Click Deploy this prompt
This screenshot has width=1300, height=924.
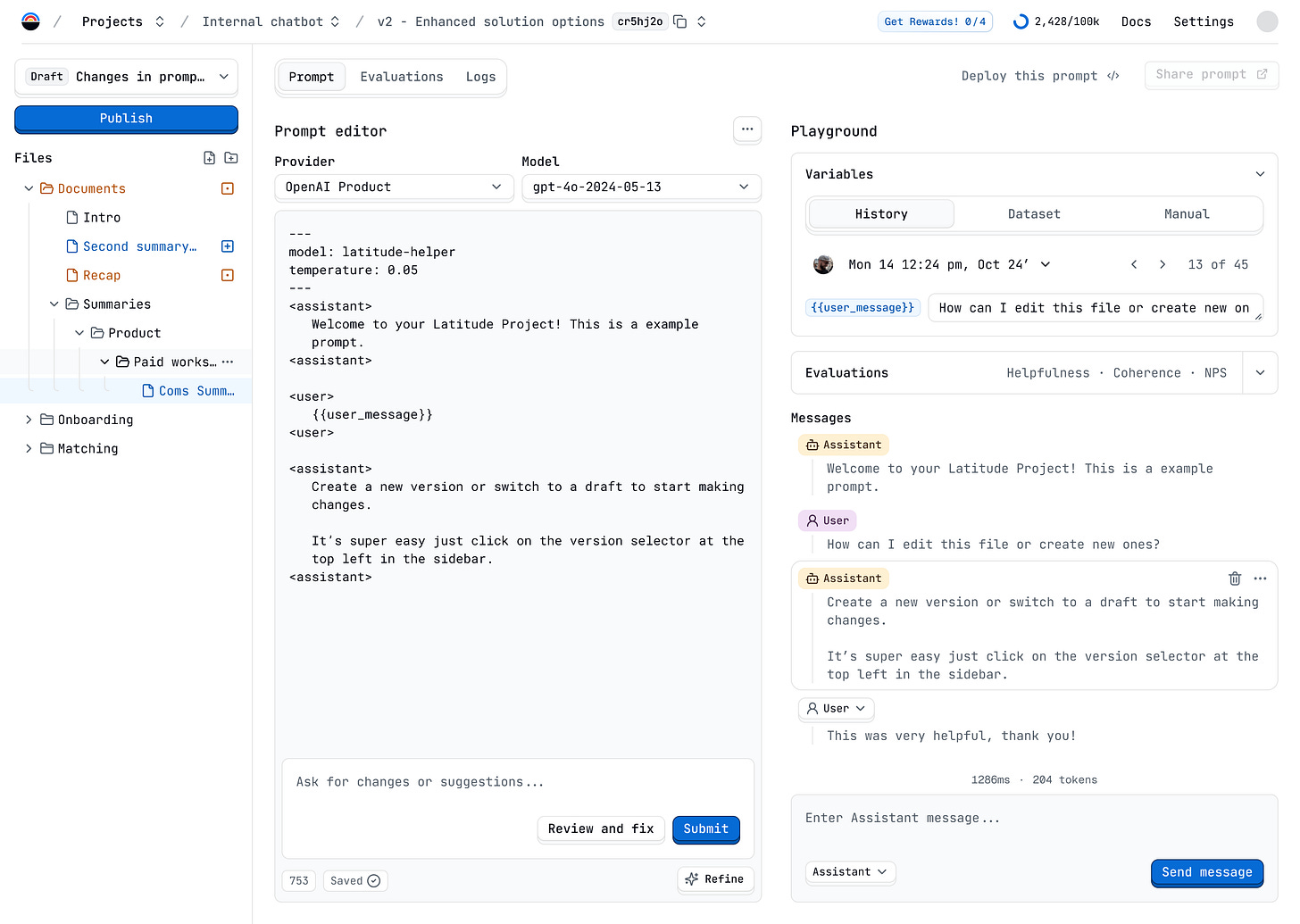[x=1040, y=76]
